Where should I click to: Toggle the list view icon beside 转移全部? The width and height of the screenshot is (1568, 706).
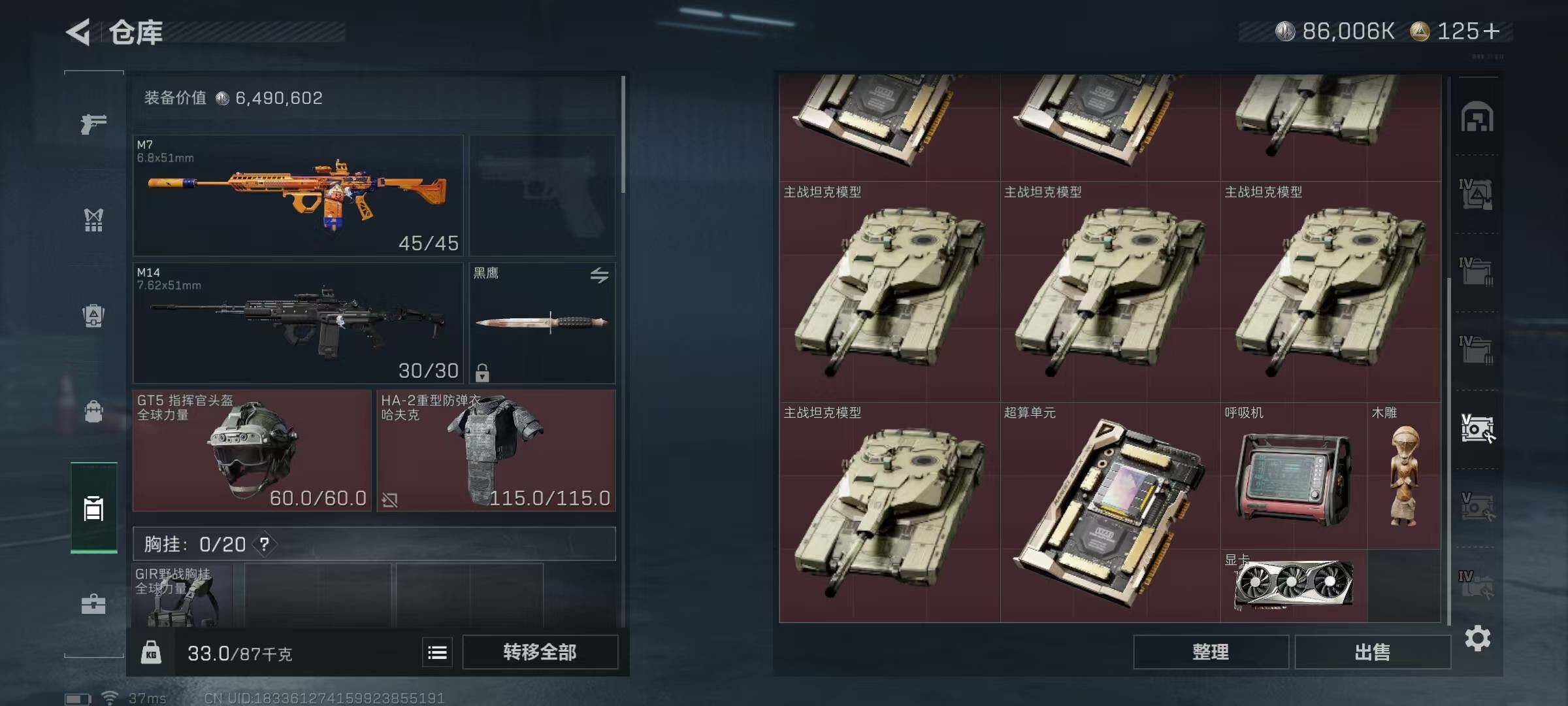click(437, 652)
